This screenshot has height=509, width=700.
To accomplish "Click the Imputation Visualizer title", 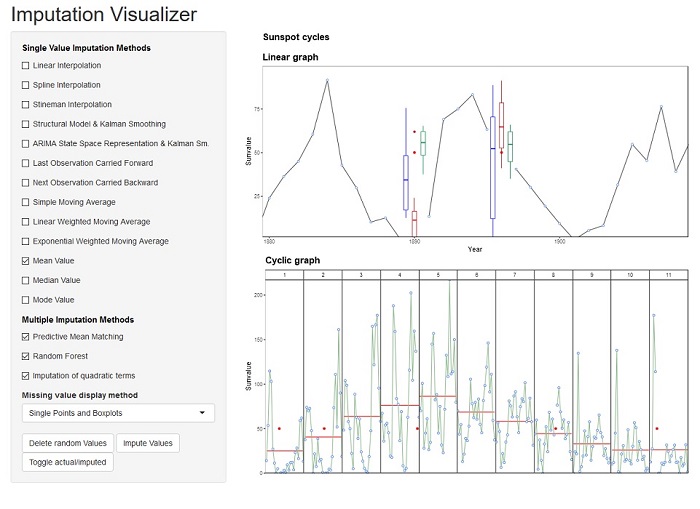I will tap(104, 15).
